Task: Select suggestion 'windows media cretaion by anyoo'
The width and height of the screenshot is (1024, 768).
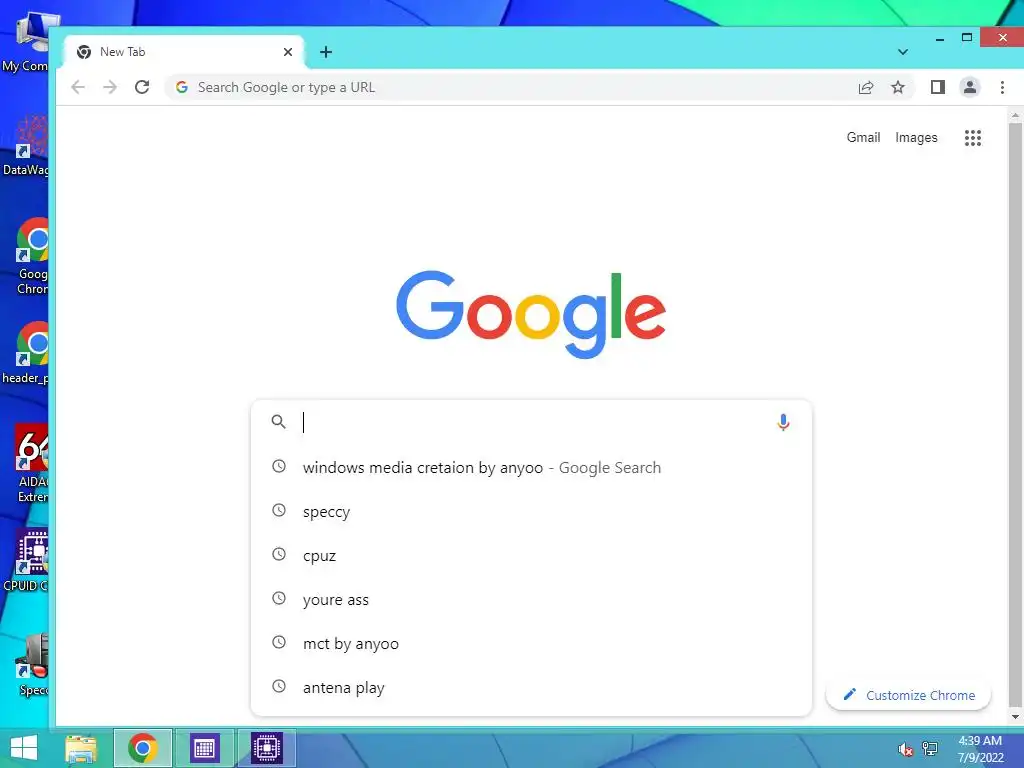Action: (531, 468)
